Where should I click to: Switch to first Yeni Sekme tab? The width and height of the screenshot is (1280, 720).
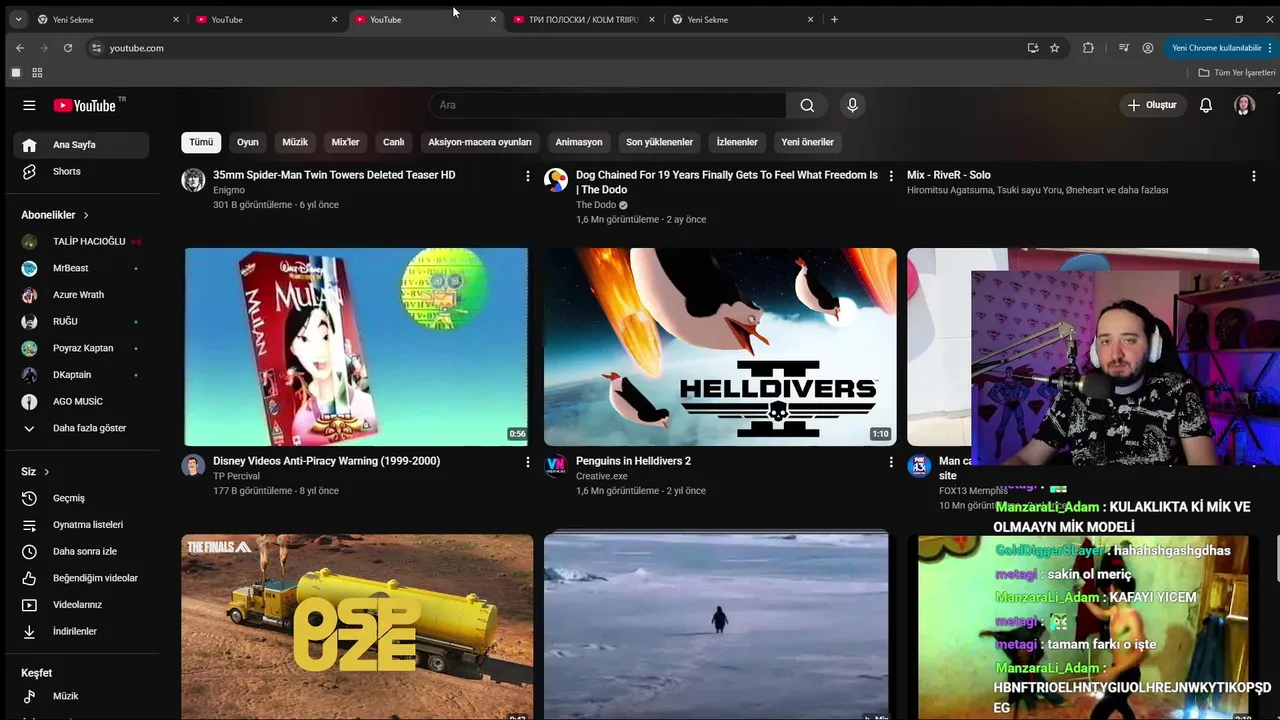pos(107,19)
